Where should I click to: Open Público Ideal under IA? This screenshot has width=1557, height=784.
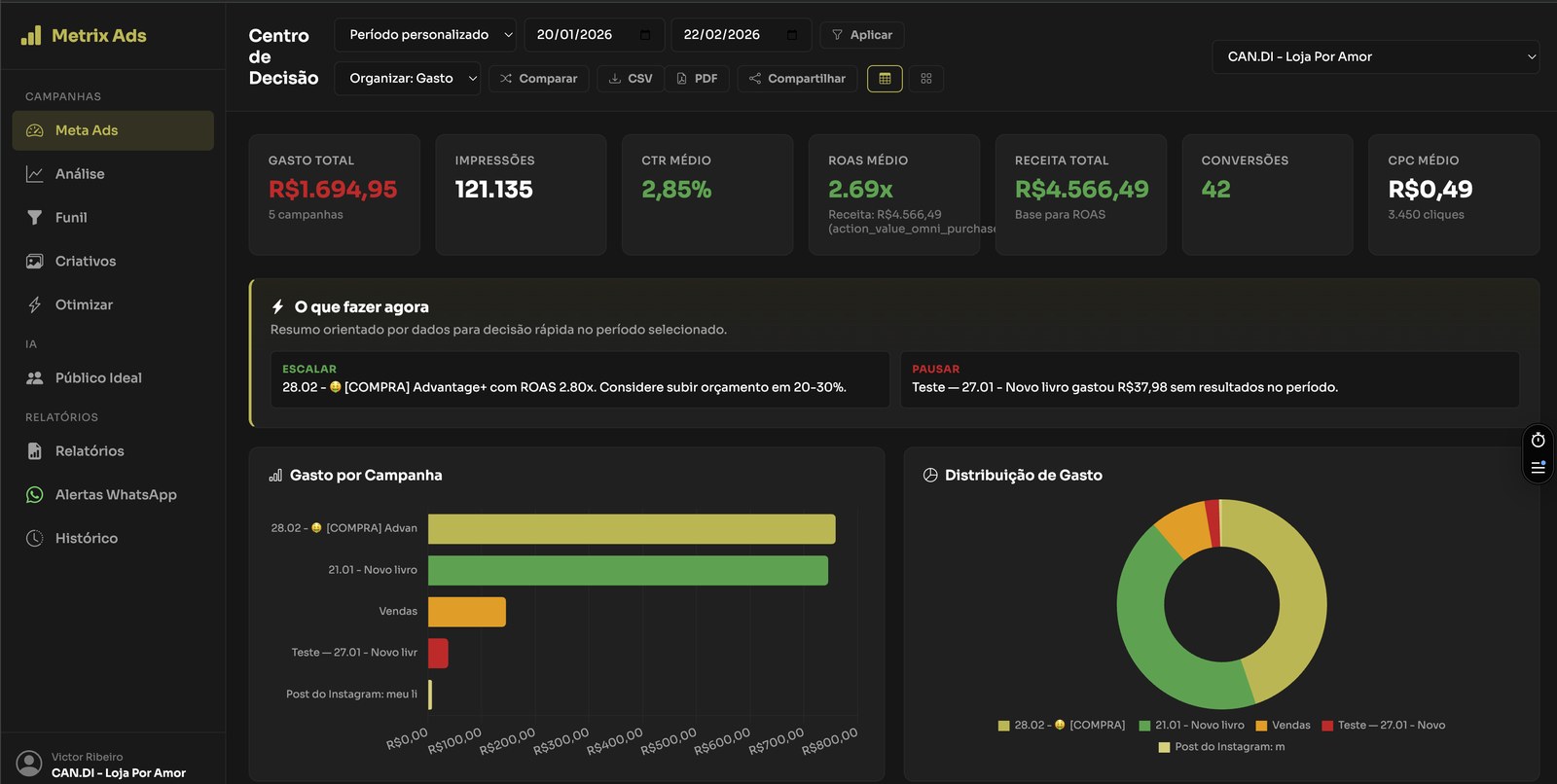pos(113,377)
